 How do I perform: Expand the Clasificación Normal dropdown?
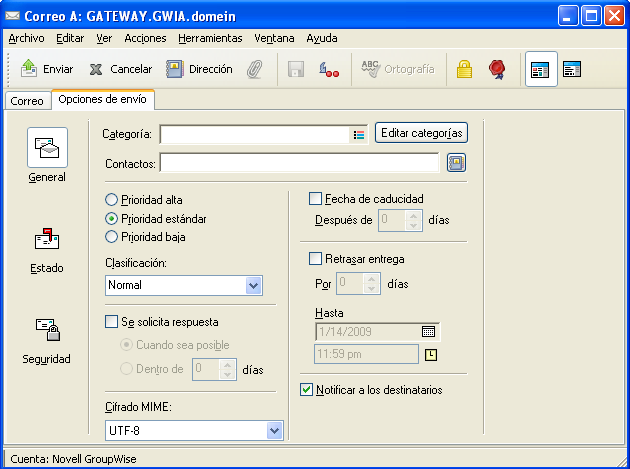[254, 286]
